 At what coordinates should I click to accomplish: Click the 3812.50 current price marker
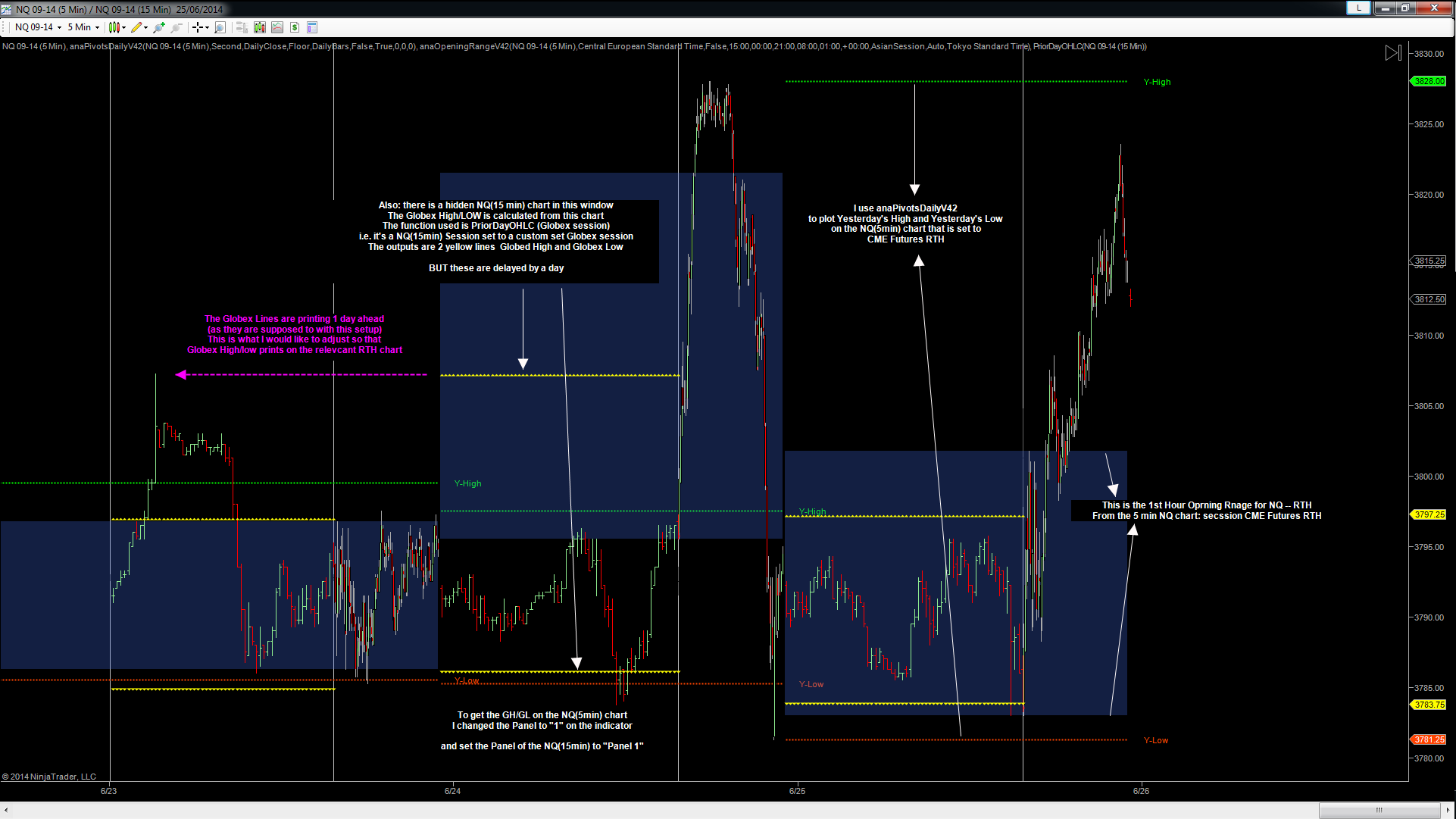click(x=1429, y=299)
